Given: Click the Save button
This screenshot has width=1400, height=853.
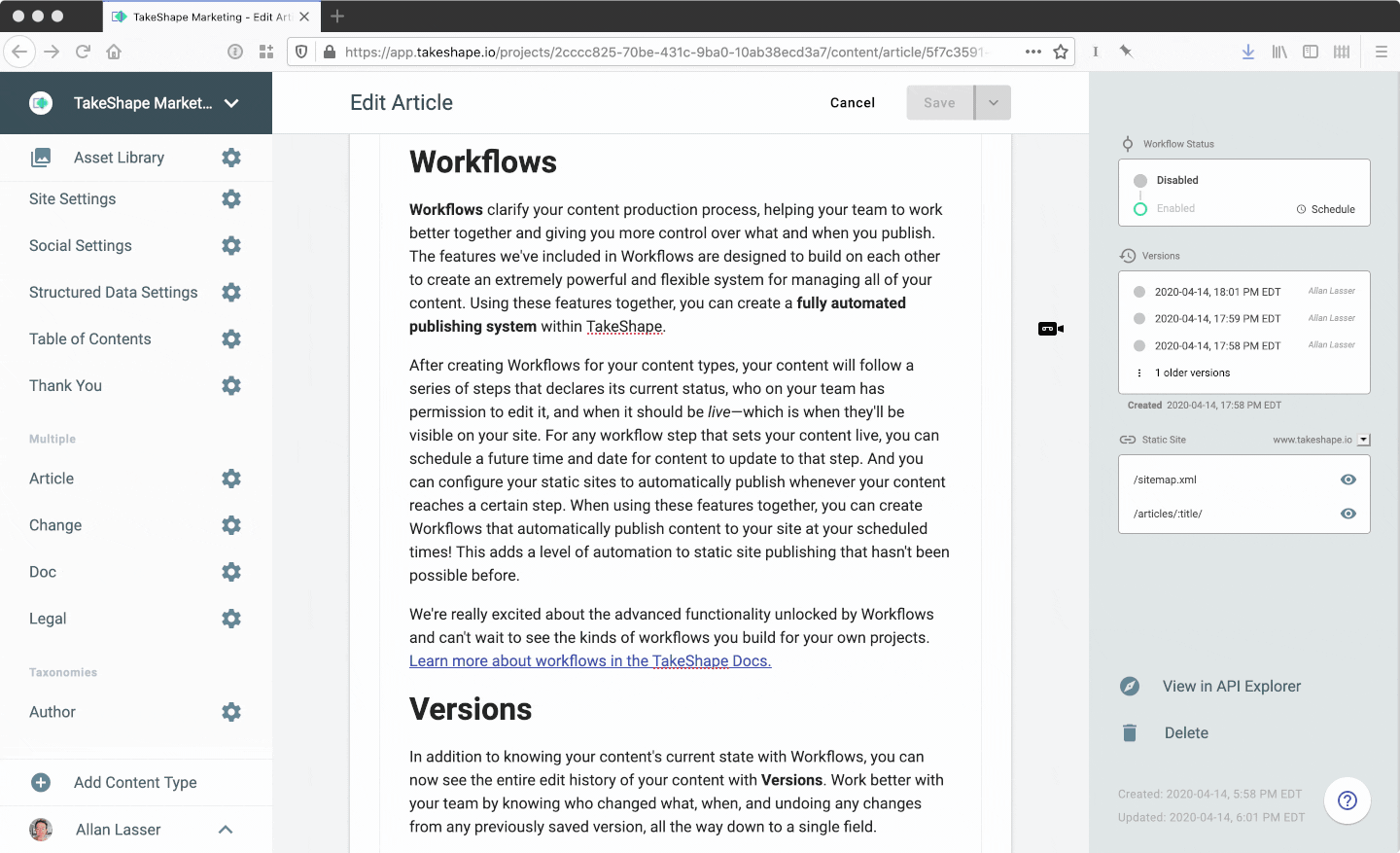Looking at the screenshot, I should [x=940, y=102].
